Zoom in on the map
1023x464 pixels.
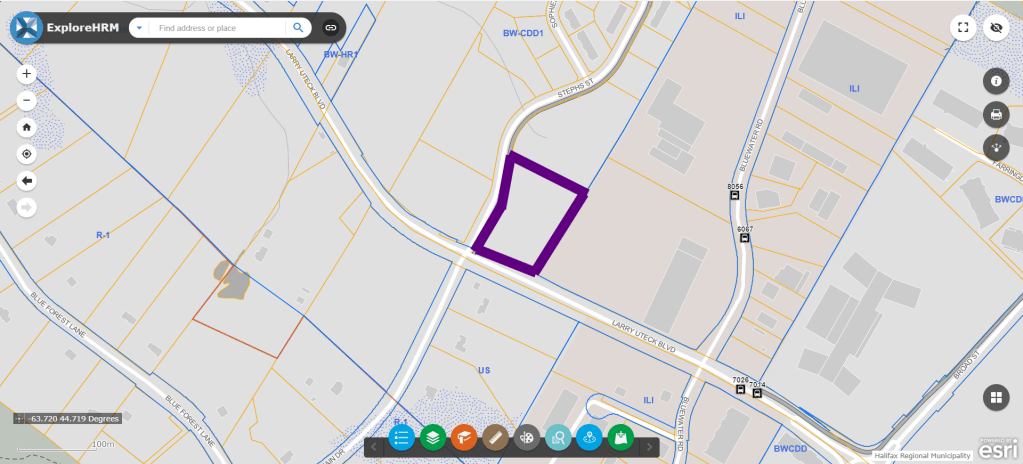[27, 74]
